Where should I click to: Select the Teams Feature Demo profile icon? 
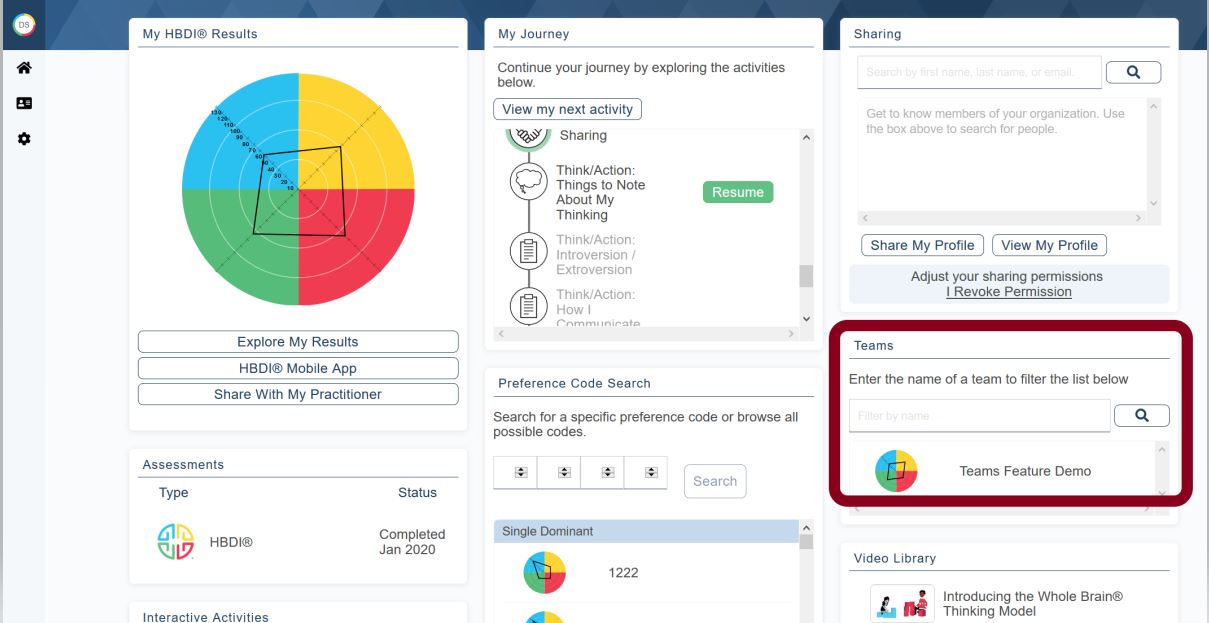[x=896, y=471]
